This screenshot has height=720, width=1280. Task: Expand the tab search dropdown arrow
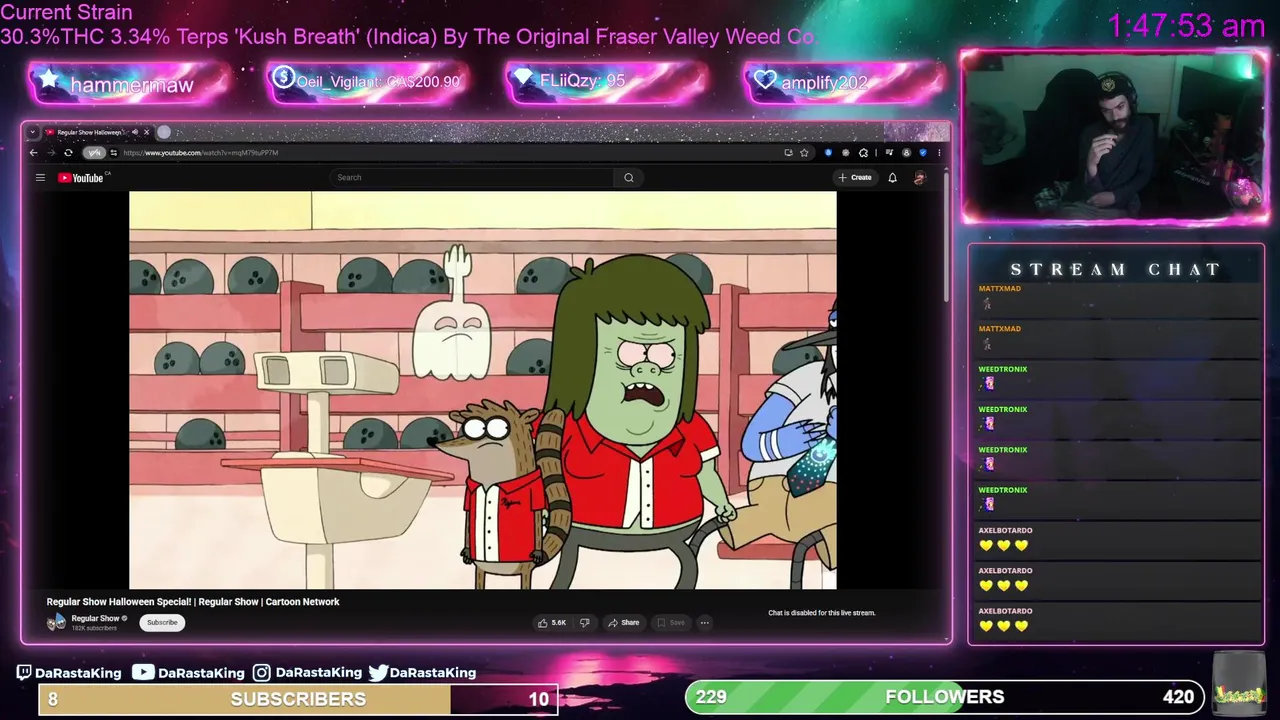pos(33,132)
